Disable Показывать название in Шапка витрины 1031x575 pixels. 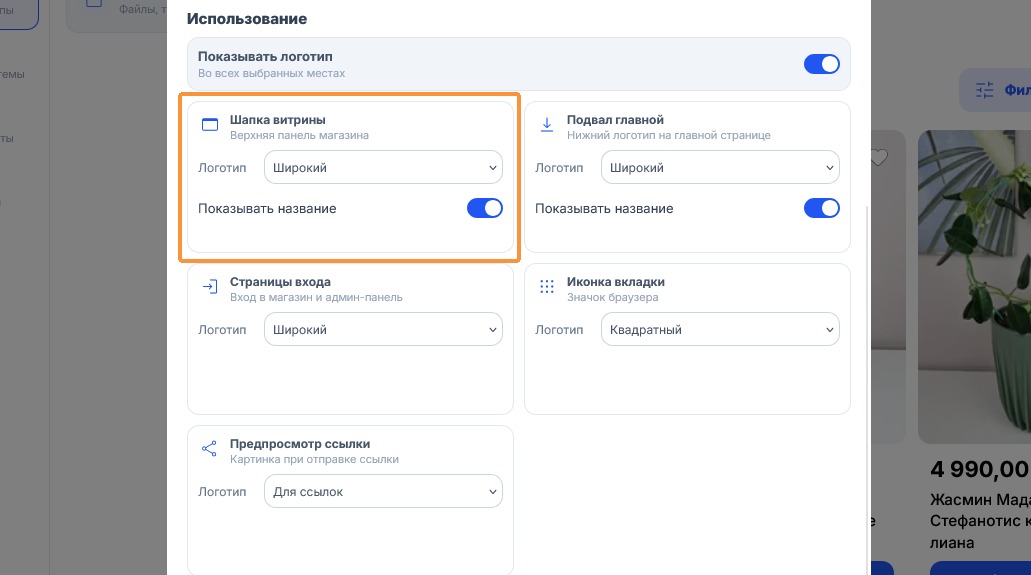pyautogui.click(x=485, y=208)
